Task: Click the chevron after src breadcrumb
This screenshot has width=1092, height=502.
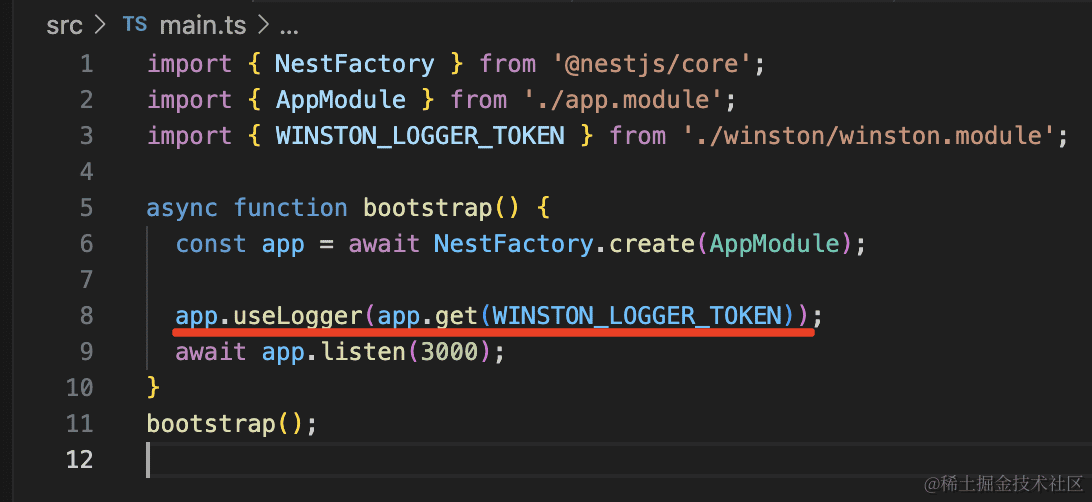Action: (100, 25)
